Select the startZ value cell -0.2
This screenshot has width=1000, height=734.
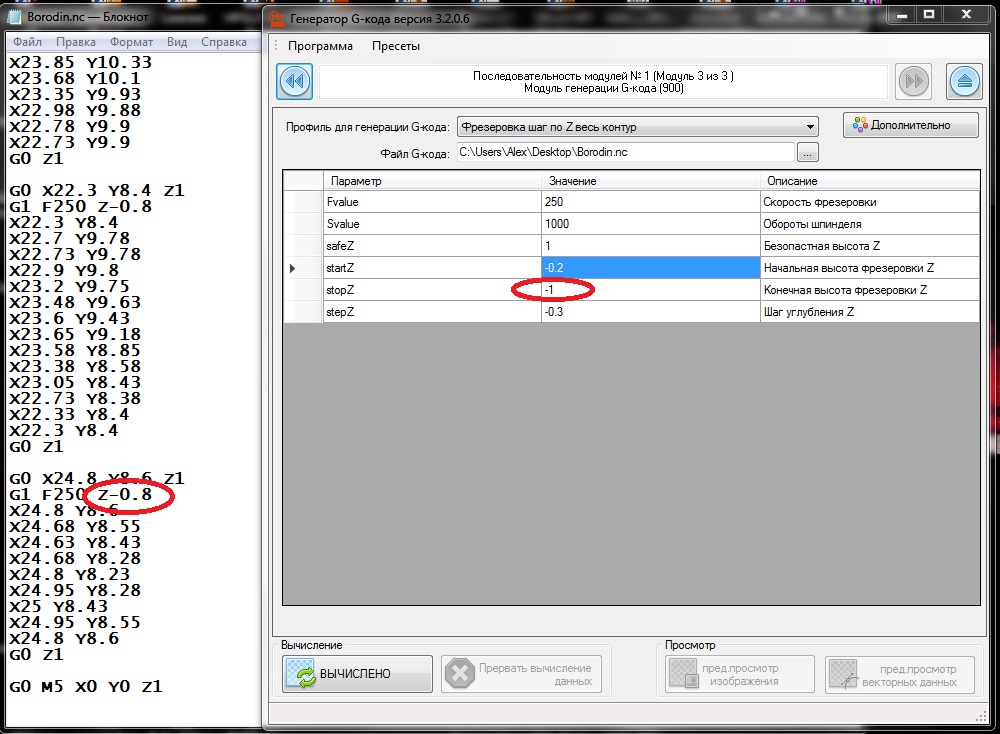pos(651,268)
